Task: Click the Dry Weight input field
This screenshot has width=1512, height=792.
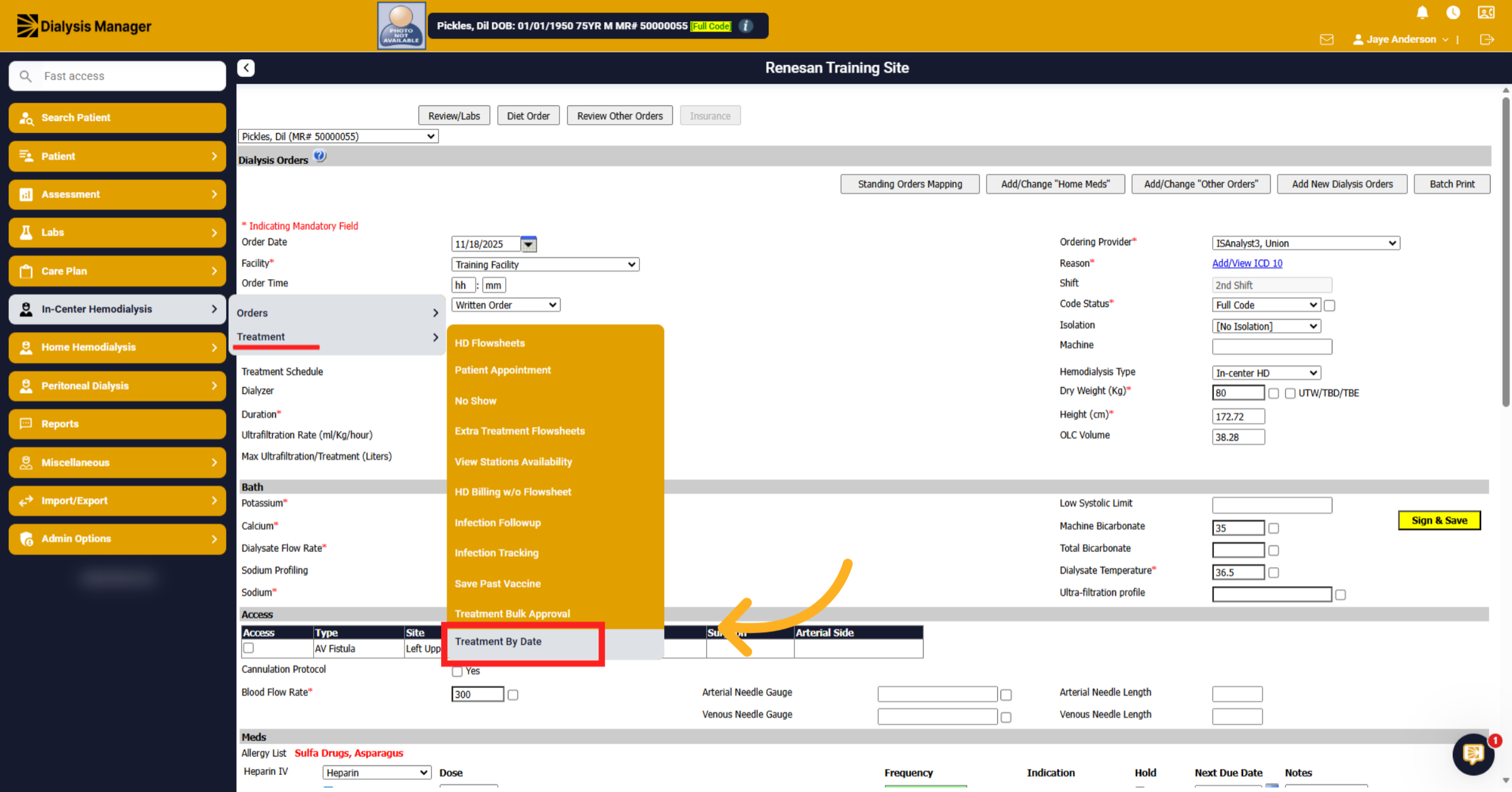Action: pos(1238,393)
